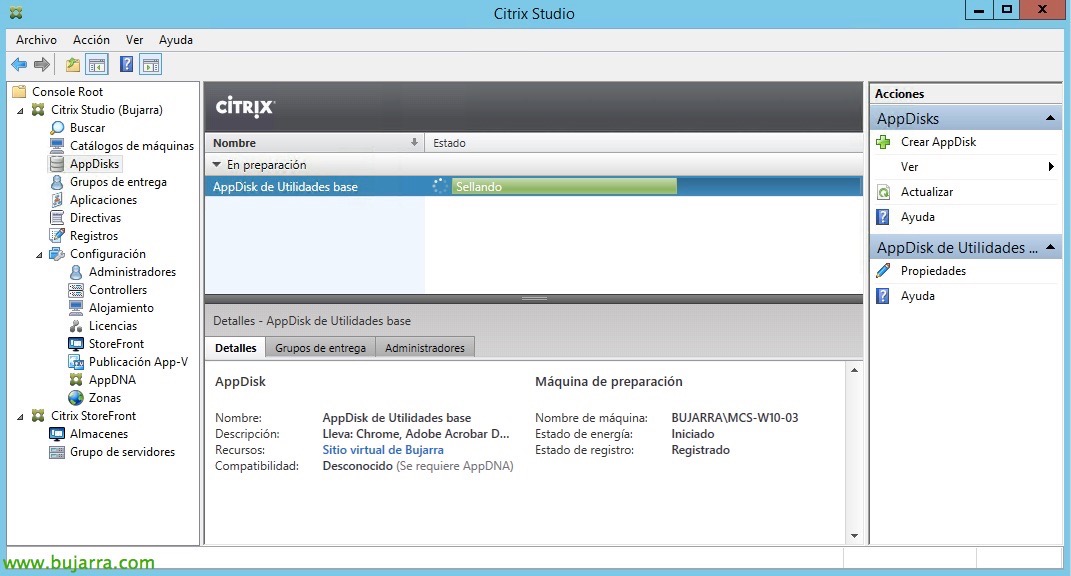Switch to the Grupos de entrega tab
The width and height of the screenshot is (1071, 576).
tap(320, 348)
